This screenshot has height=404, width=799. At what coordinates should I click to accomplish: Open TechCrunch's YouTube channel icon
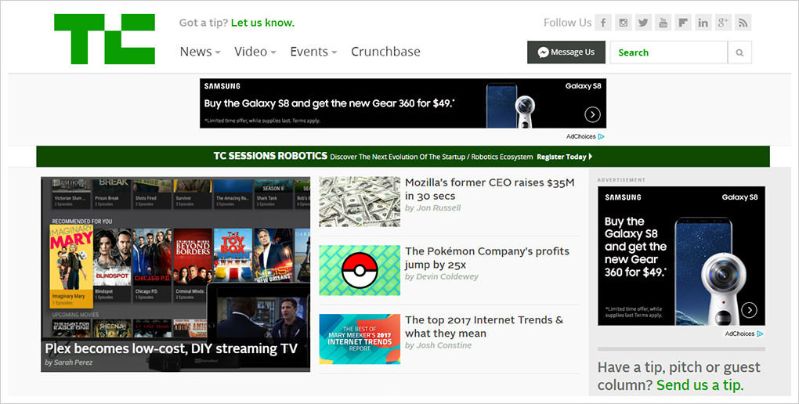(663, 22)
